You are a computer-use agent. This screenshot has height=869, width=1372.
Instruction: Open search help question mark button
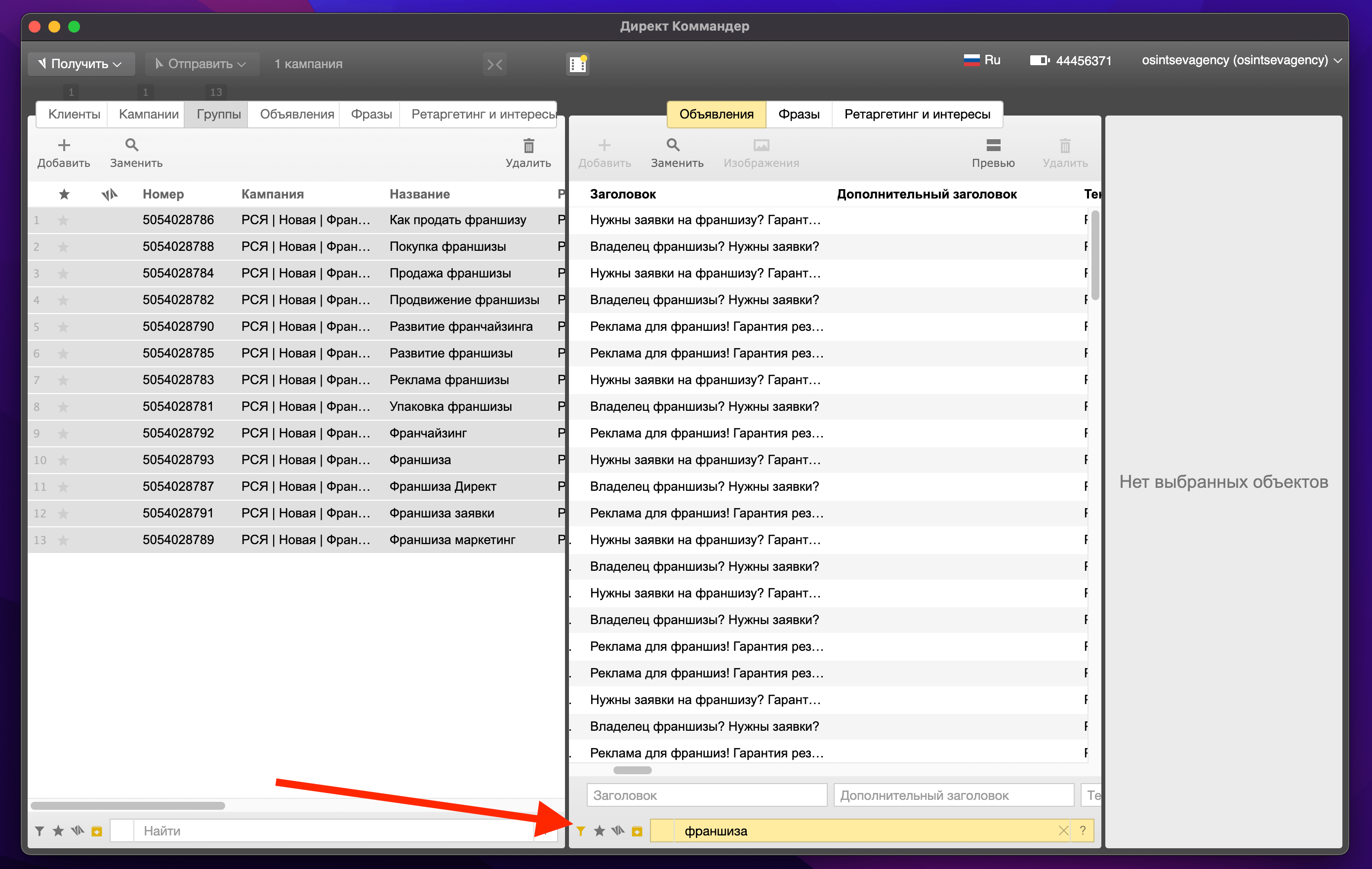pos(1083,831)
